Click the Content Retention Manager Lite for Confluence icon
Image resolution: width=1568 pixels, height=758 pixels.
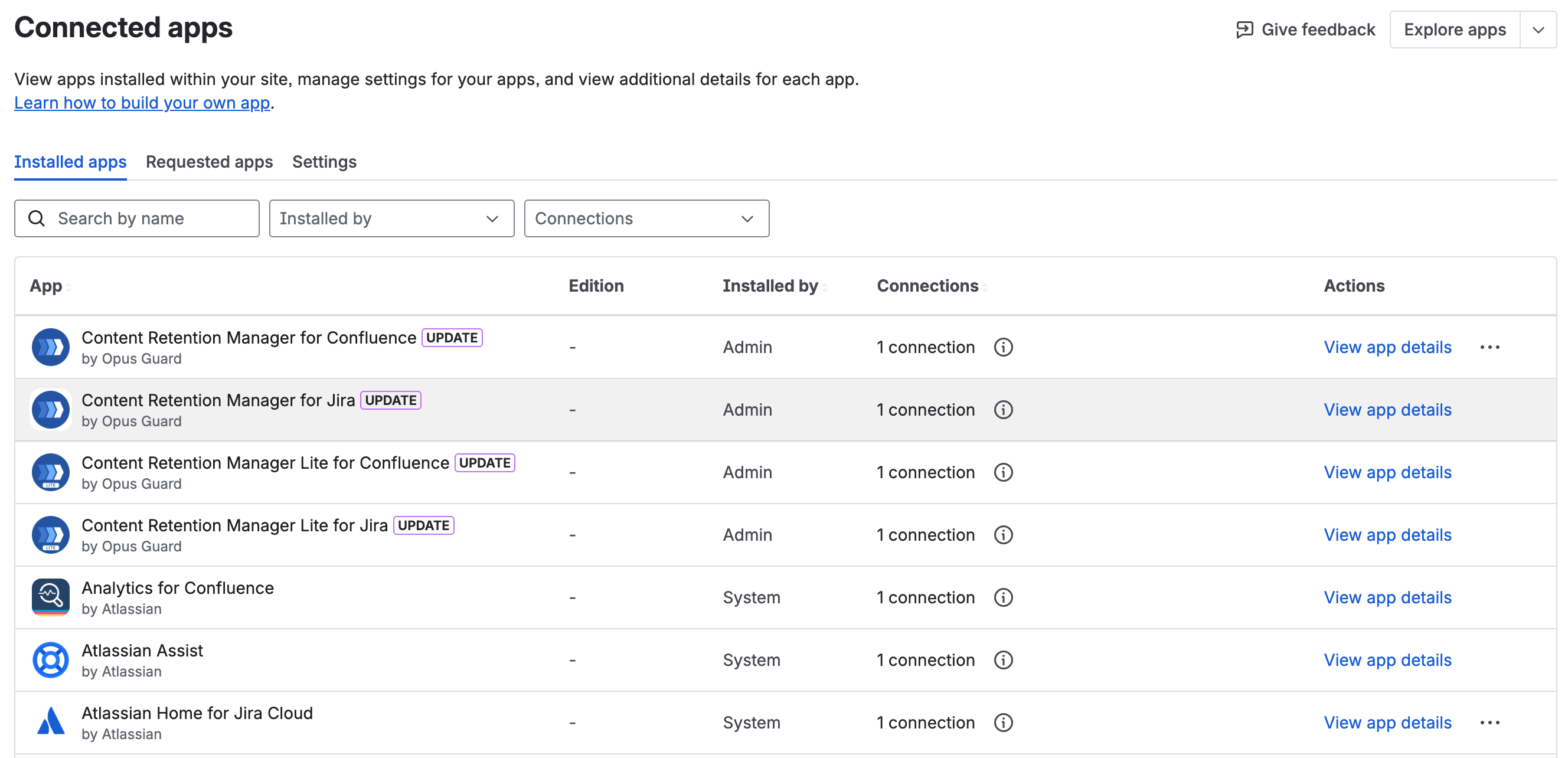click(51, 472)
